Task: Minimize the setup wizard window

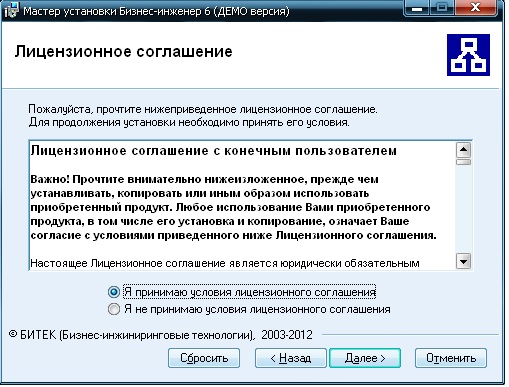Action: (416, 8)
